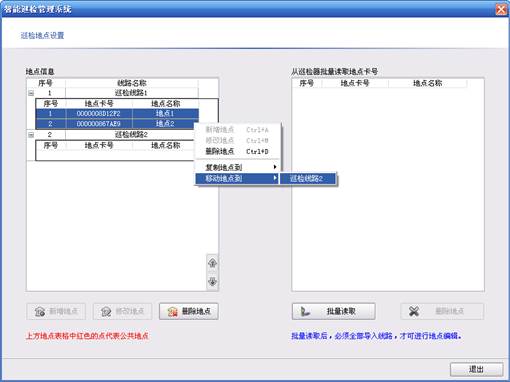The height and width of the screenshot is (382, 510).
Task: Click the move-up arrow icon
Action: coord(212,263)
